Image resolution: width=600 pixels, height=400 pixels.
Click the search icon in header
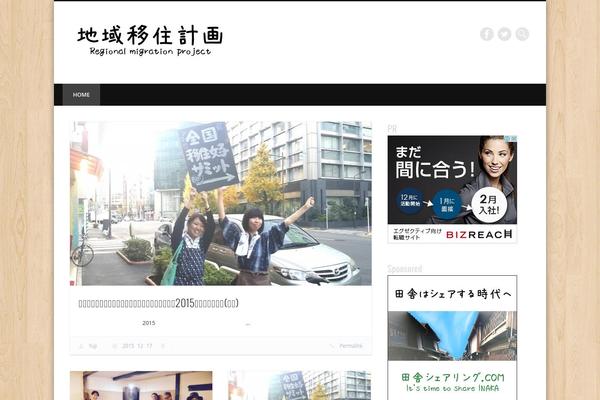coord(522,34)
